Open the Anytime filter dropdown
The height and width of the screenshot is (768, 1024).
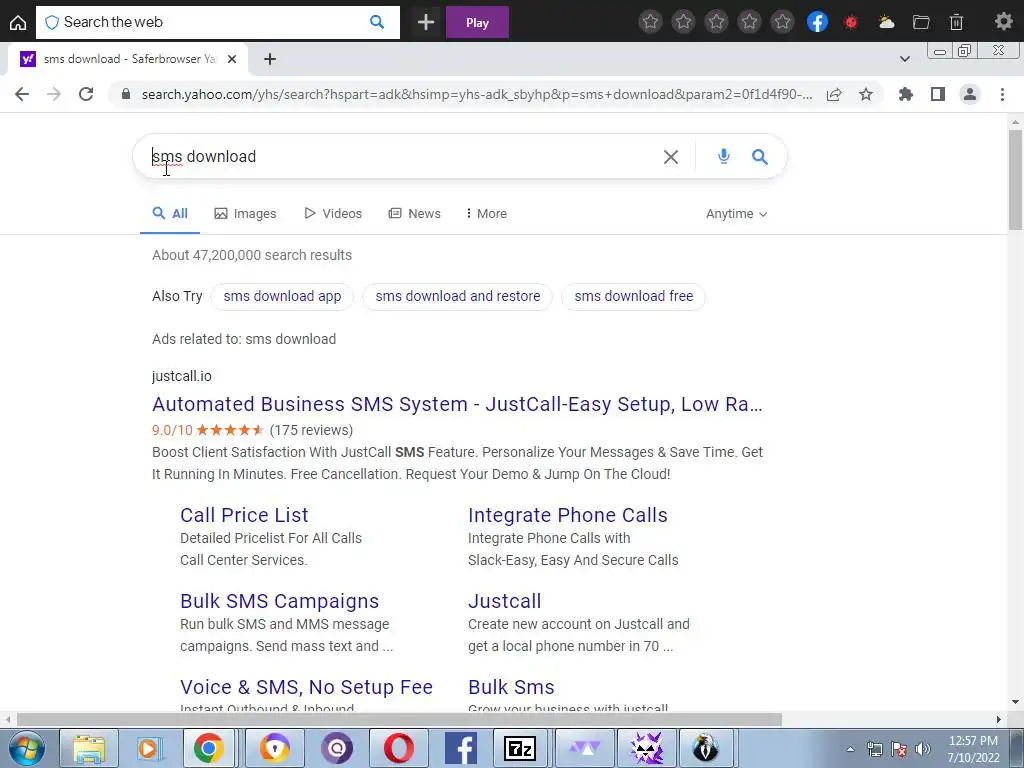click(x=736, y=214)
